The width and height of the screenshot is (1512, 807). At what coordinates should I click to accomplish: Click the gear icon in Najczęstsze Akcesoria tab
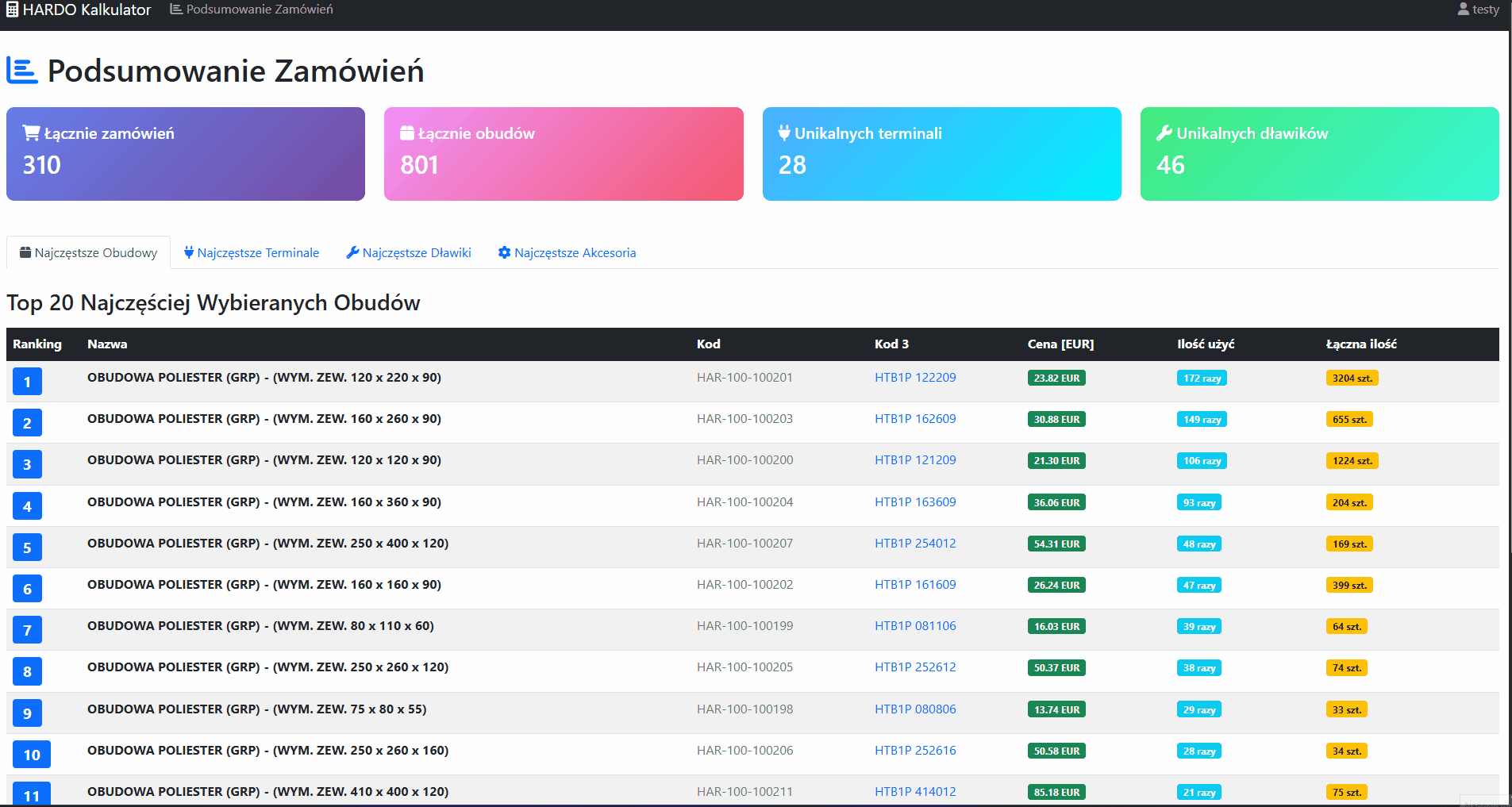(504, 252)
